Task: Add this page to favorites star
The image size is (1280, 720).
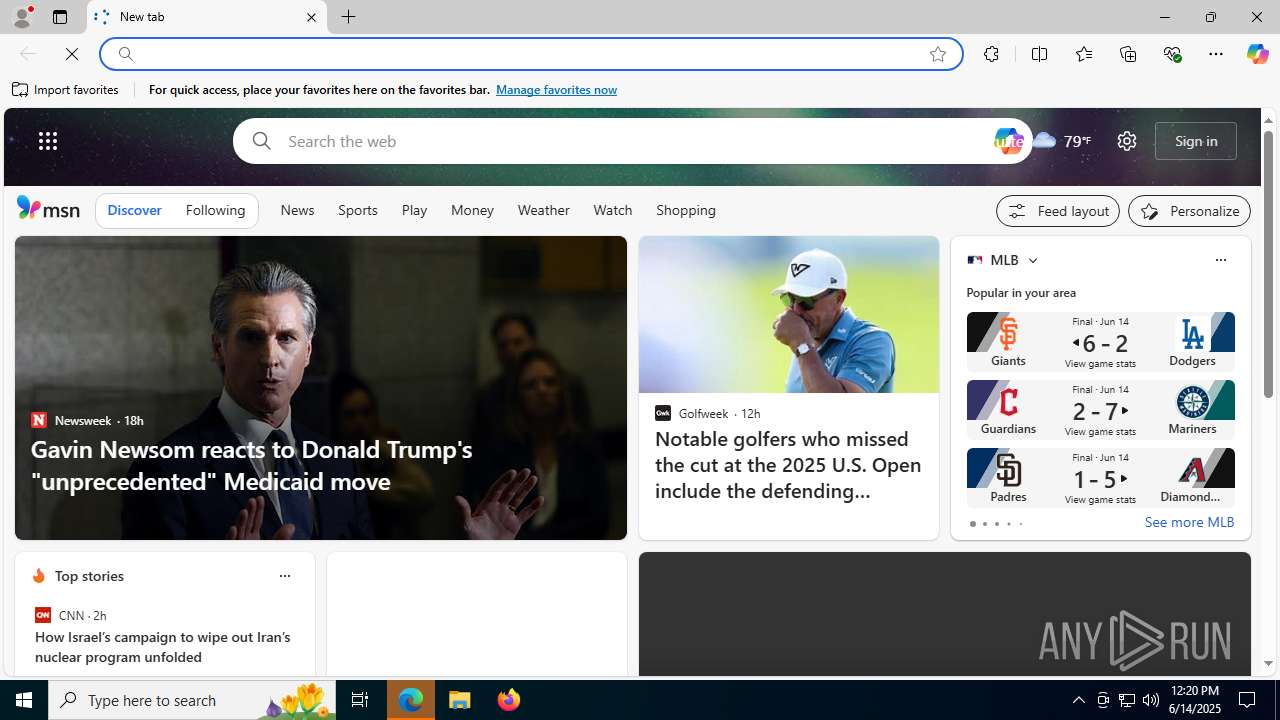Action: 938,54
